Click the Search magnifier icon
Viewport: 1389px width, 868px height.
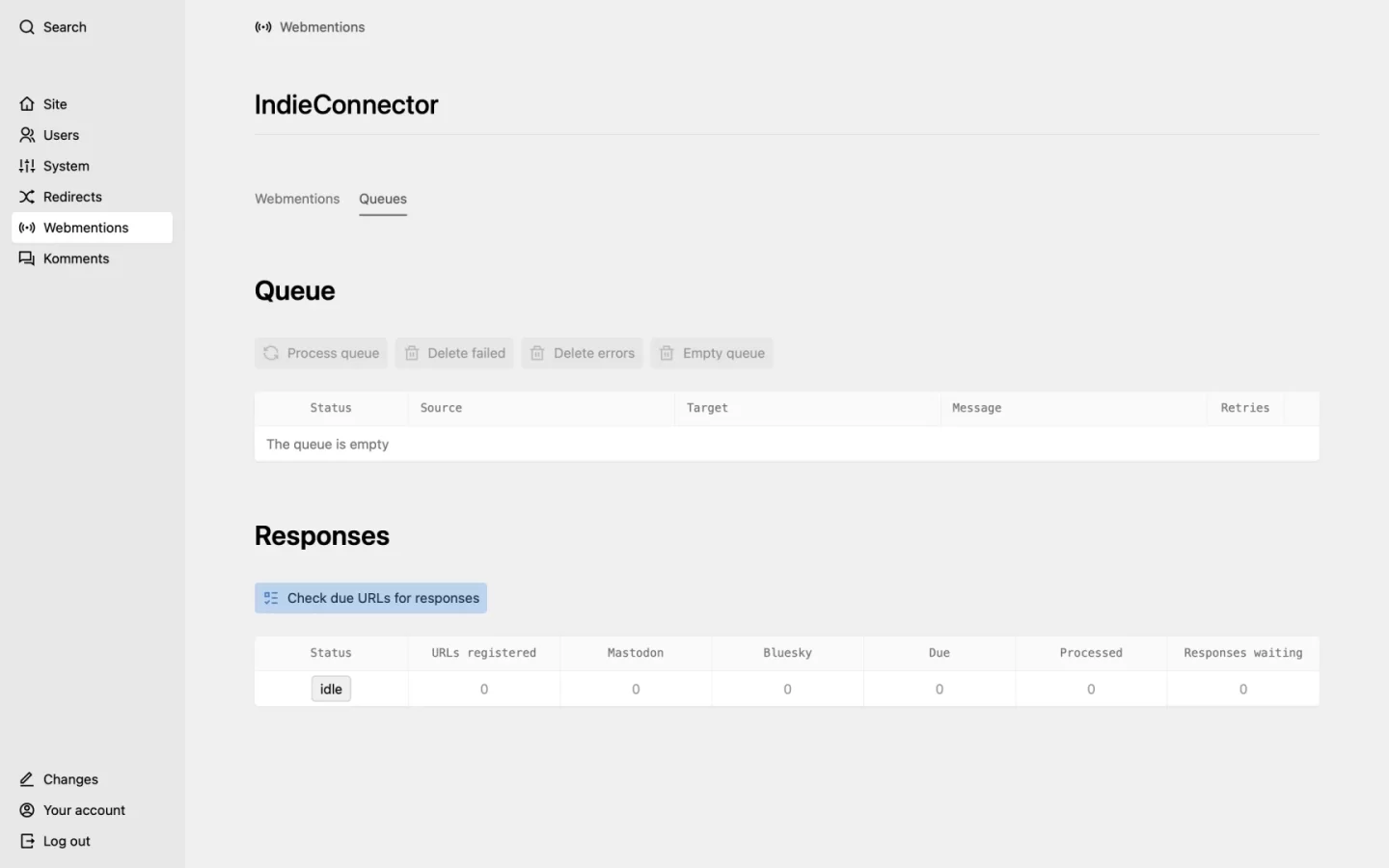[x=27, y=27]
